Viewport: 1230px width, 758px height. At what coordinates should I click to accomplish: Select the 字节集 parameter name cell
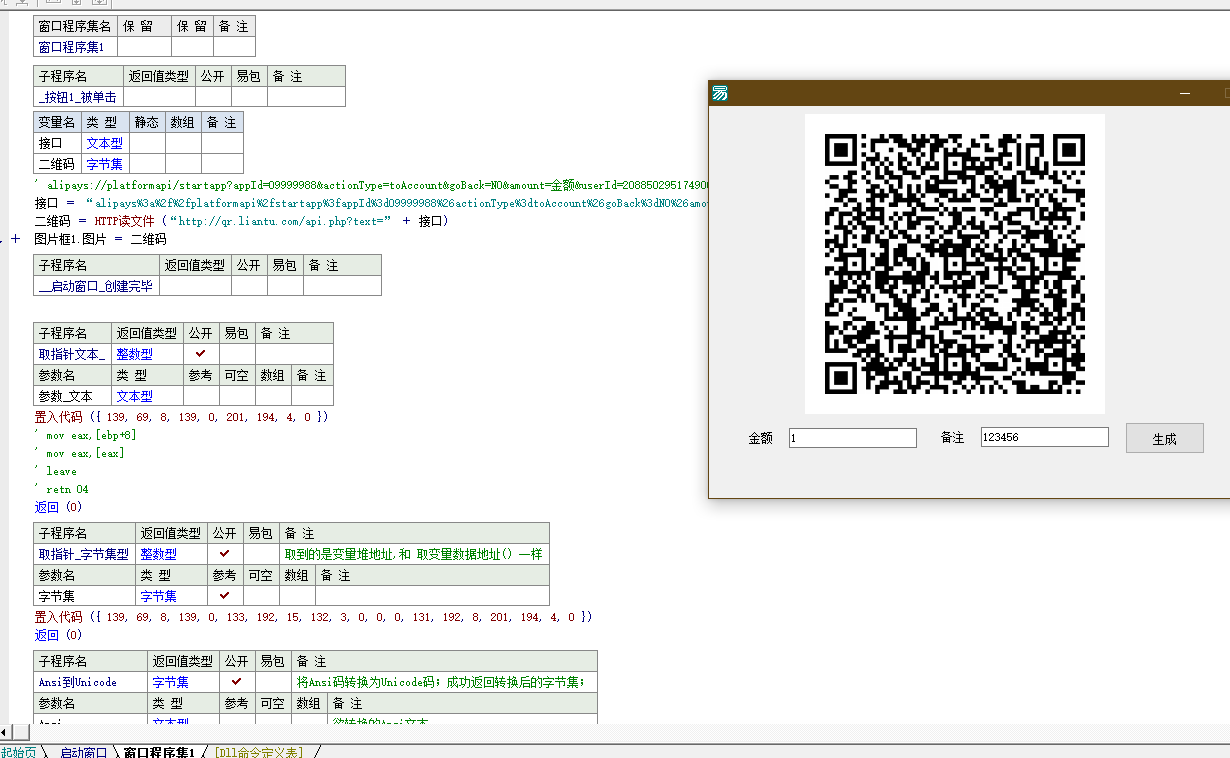[84, 596]
